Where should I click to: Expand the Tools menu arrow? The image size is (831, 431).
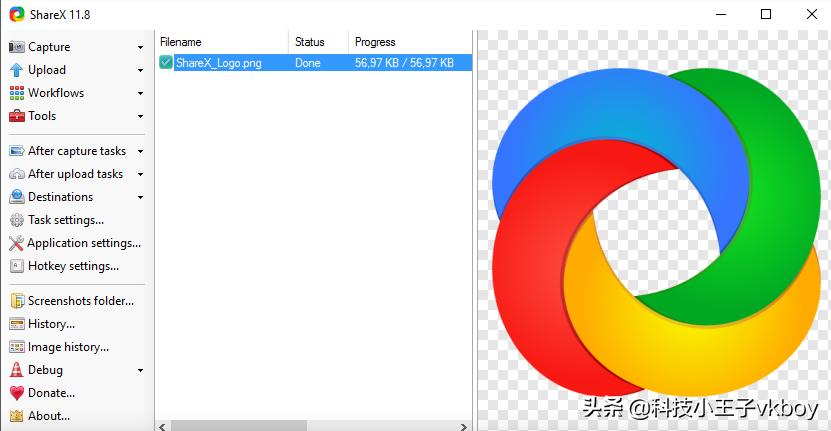click(140, 116)
